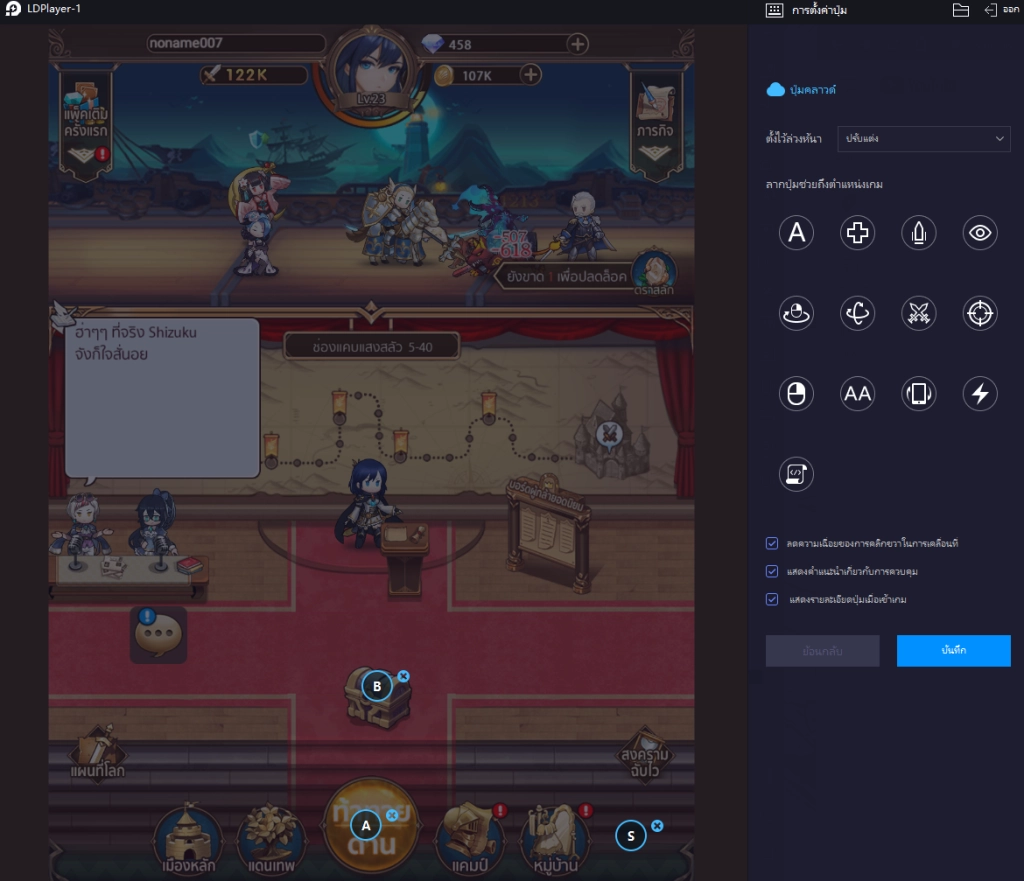Open the cloud key settings link

(x=801, y=89)
